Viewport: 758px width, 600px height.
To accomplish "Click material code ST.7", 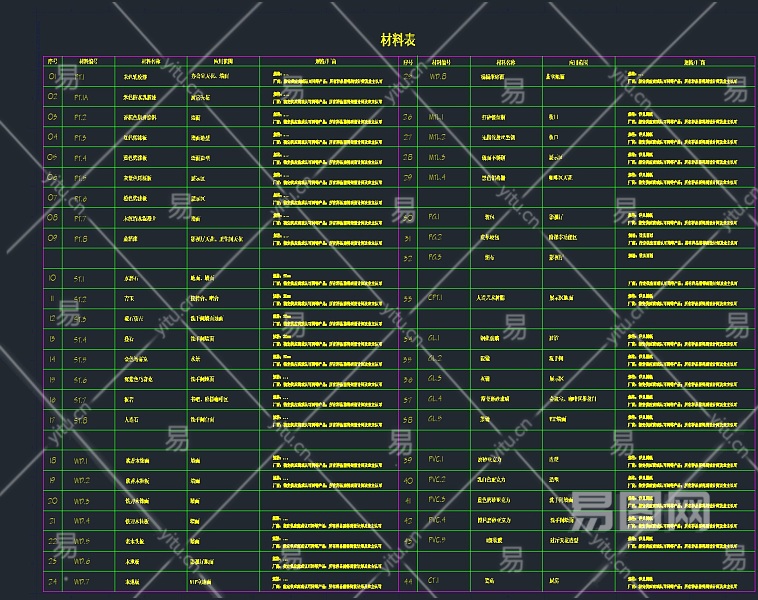I will [80, 400].
